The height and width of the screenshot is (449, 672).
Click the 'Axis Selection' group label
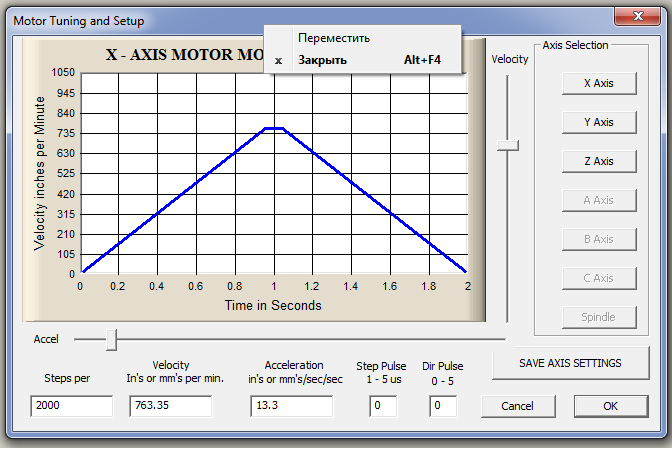(575, 45)
